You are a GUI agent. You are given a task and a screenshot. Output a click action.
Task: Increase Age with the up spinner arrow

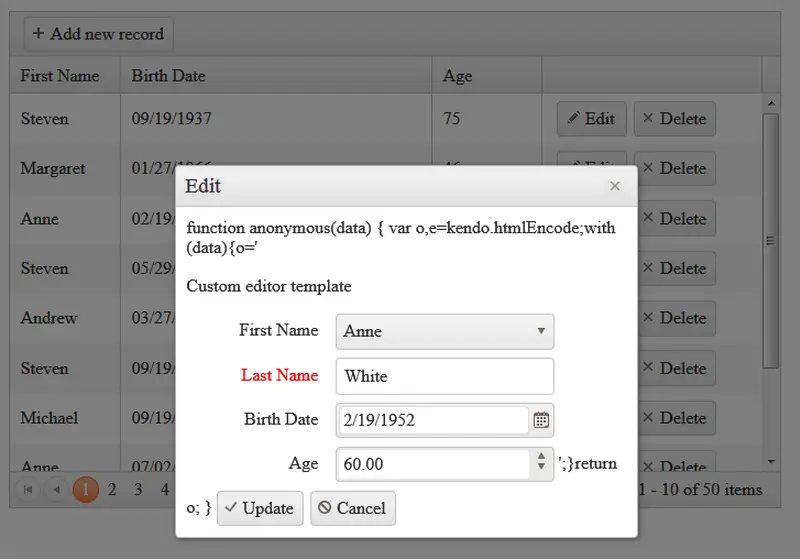541,457
